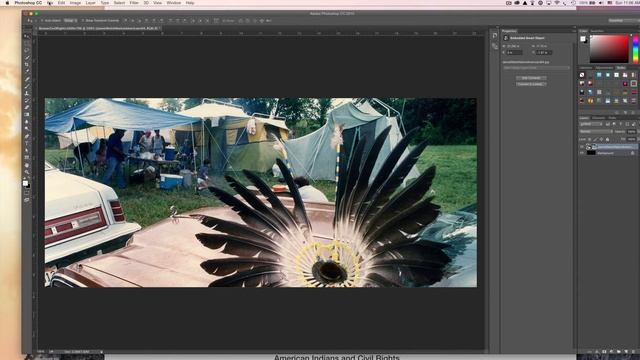640x360 pixels.
Task: Select the Background layer thumbnail
Action: 591,153
